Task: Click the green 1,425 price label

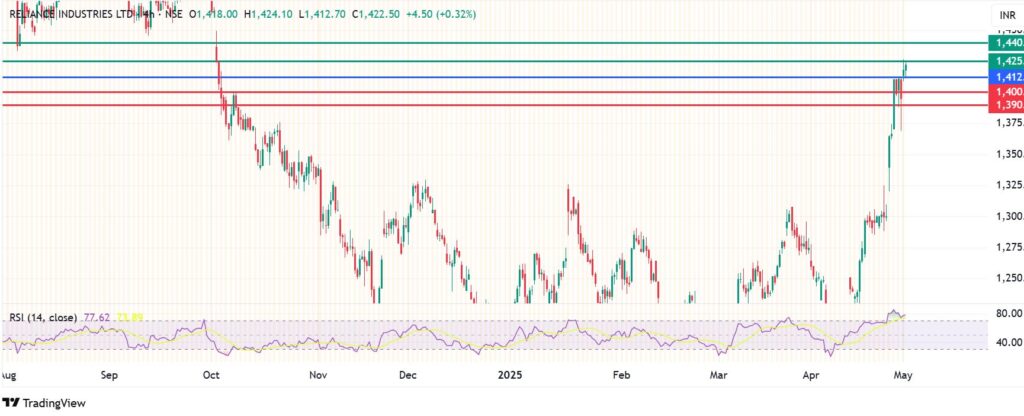Action: pyautogui.click(x=1004, y=61)
